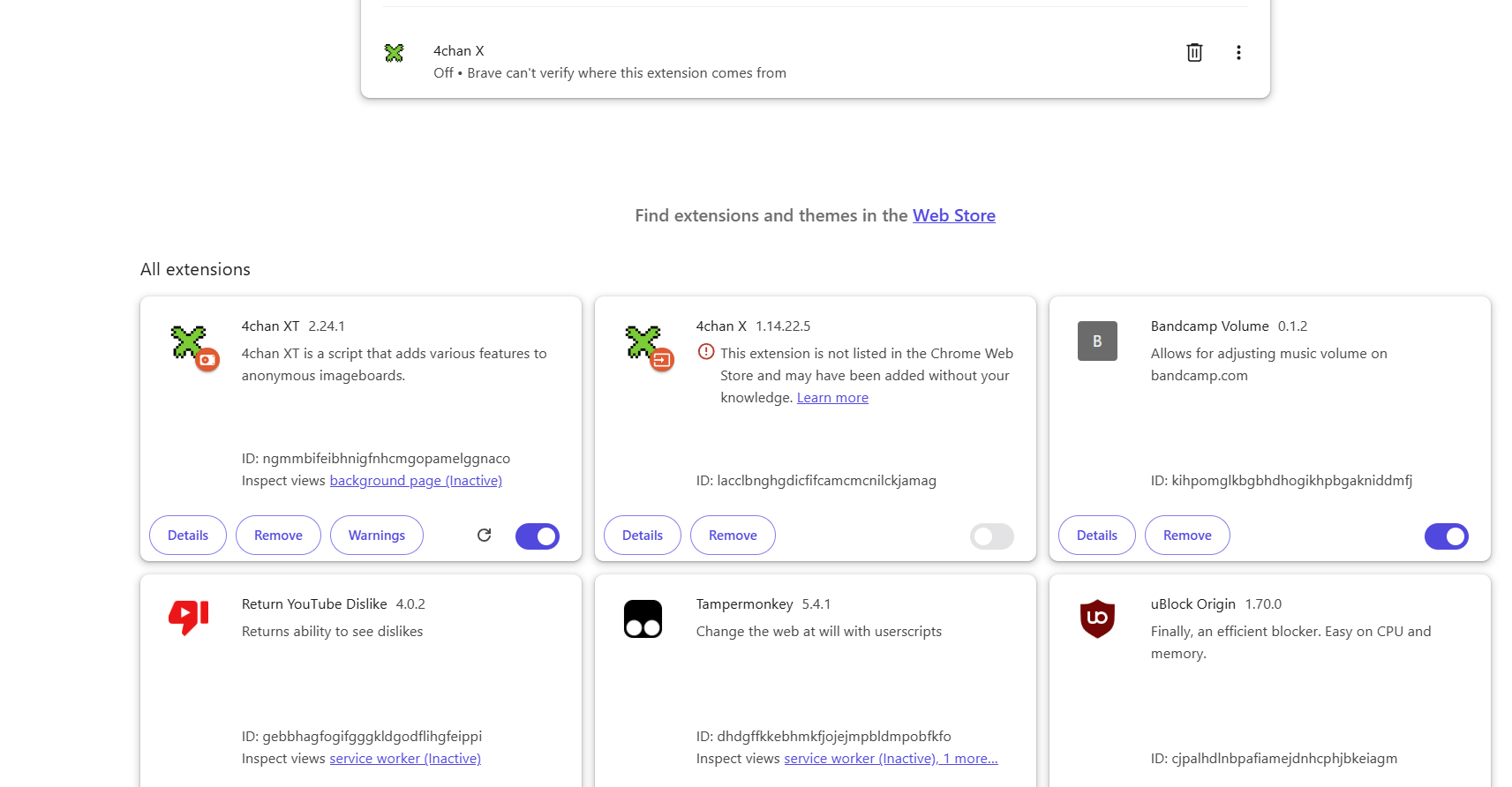Remove the 4chan XT extension
The width and height of the screenshot is (1512, 787).
pyautogui.click(x=278, y=536)
